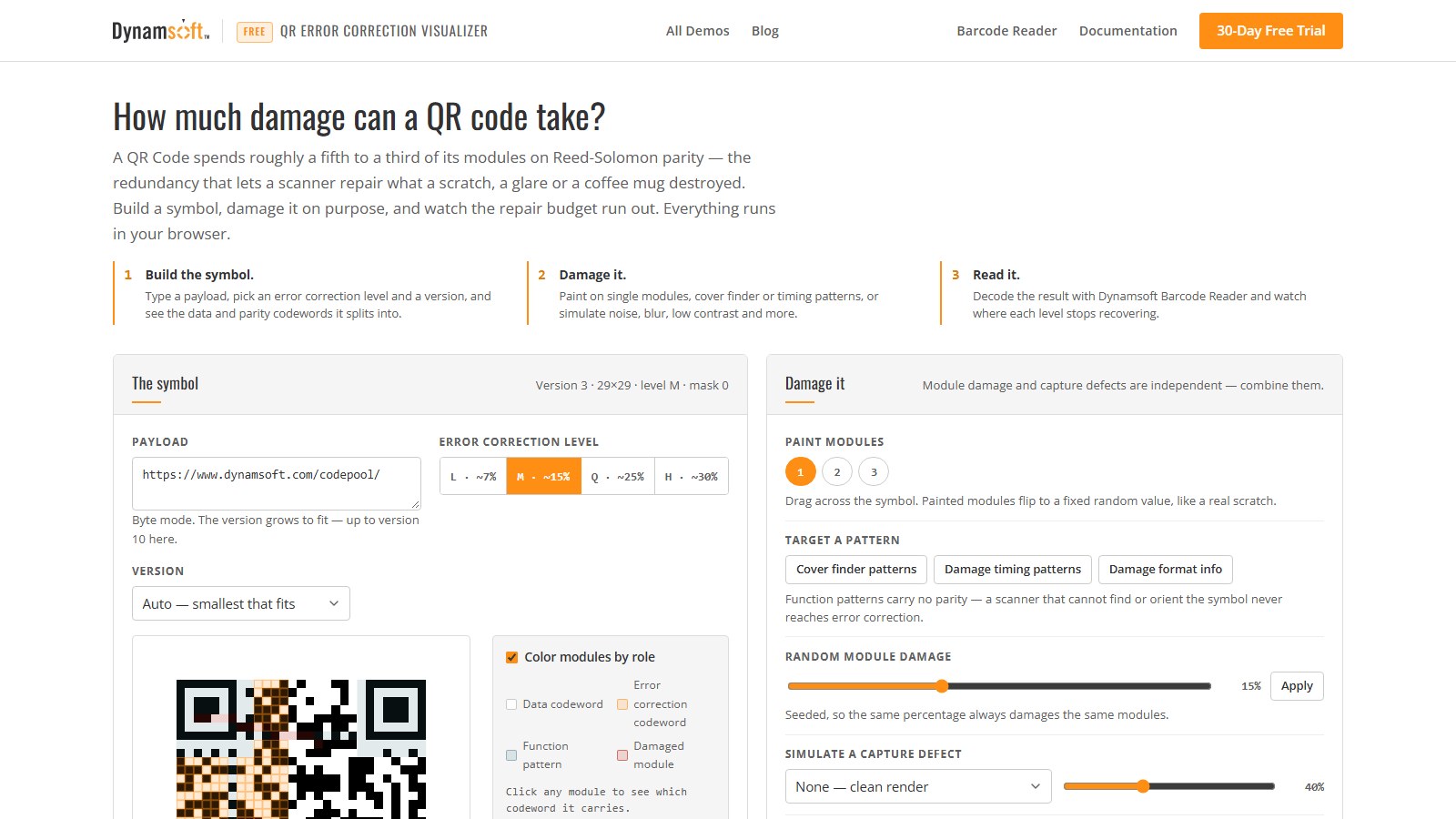Open All Demos menu
1456x819 pixels.
coord(698,31)
